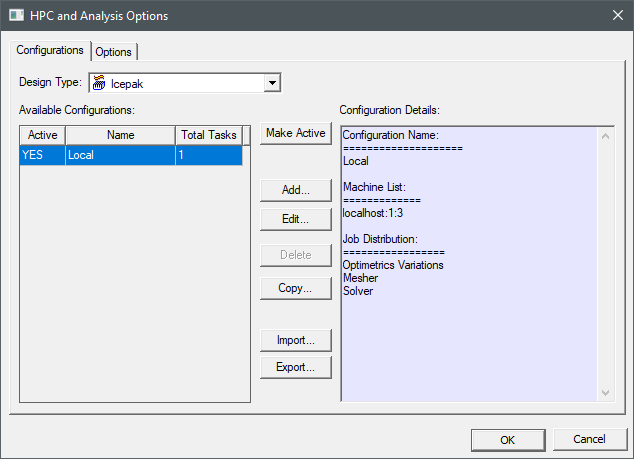Cancel the HPC options dialog
The width and height of the screenshot is (634, 459).
tap(588, 439)
